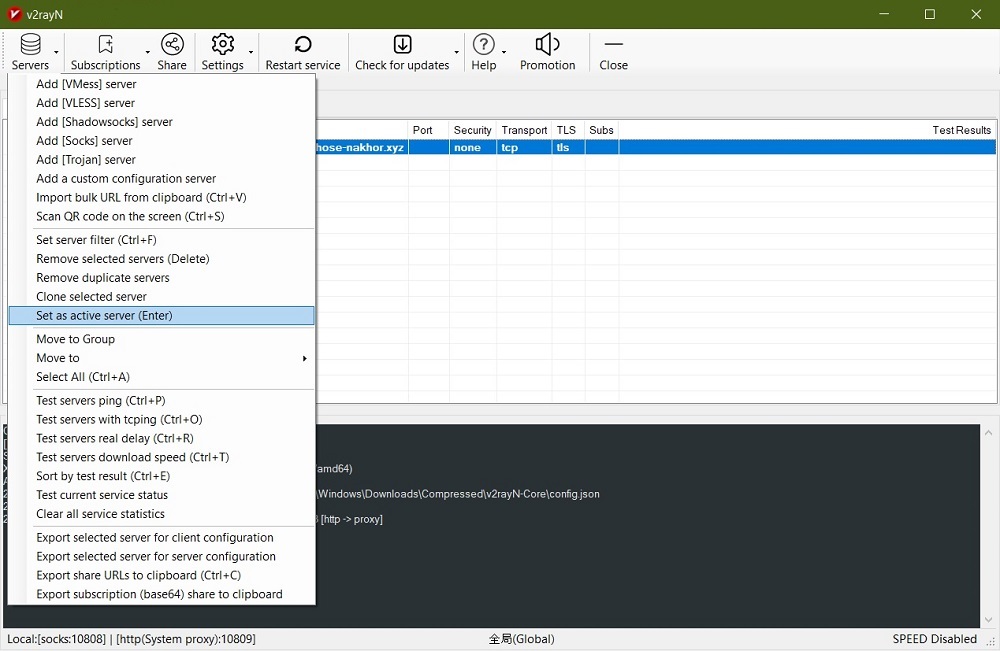This screenshot has height=651, width=1000.
Task: Click the Check for updates icon
Action: click(402, 45)
